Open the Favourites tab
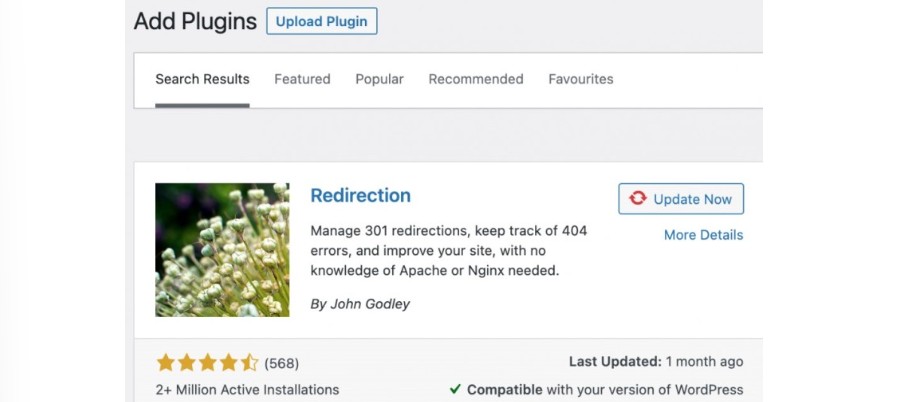Viewport: 907px width, 402px height. pos(581,79)
